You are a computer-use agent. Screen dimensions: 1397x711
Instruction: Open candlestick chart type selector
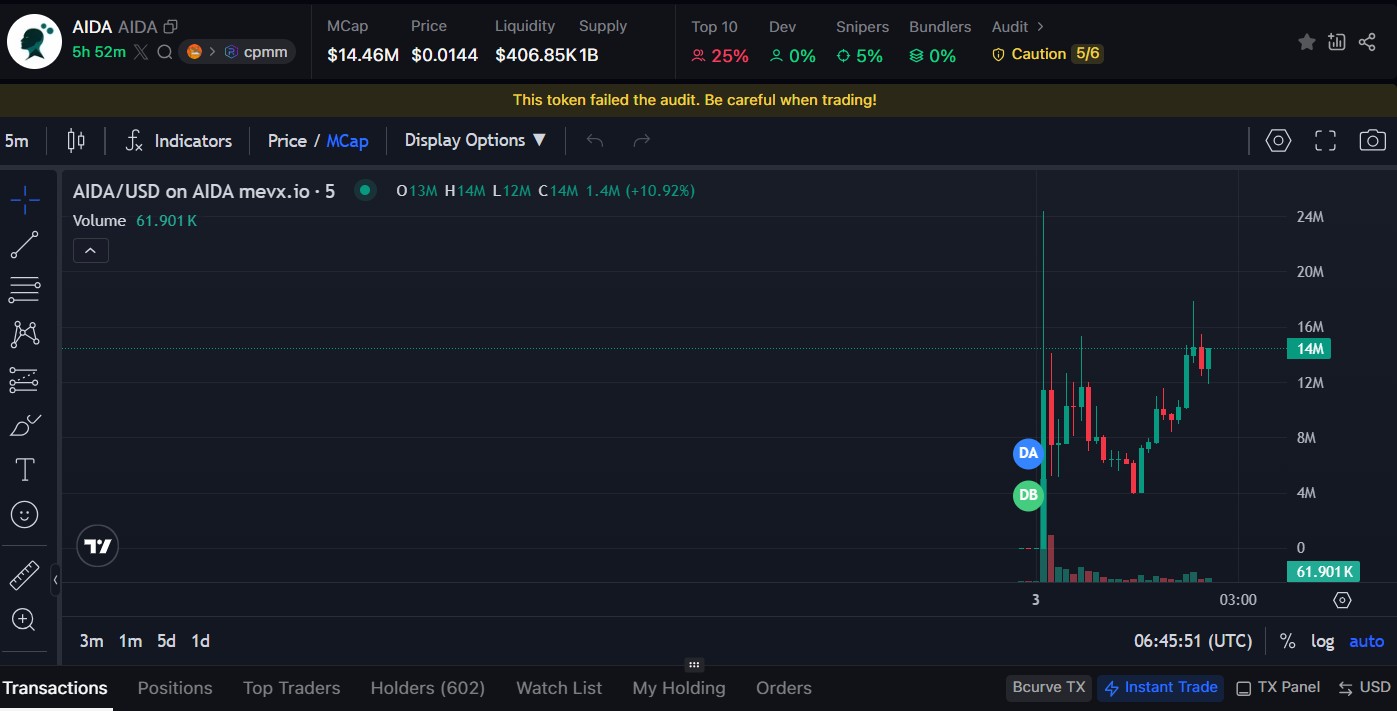click(76, 141)
